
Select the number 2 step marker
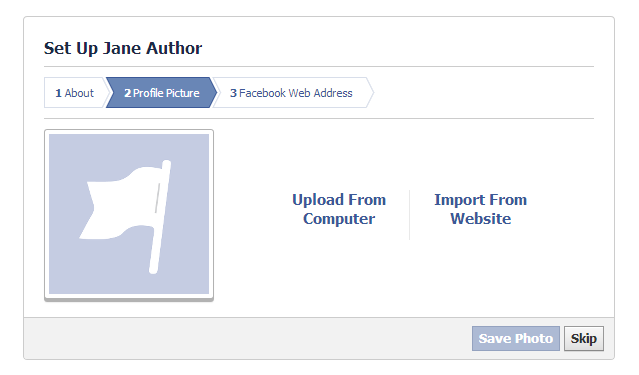click(x=128, y=93)
